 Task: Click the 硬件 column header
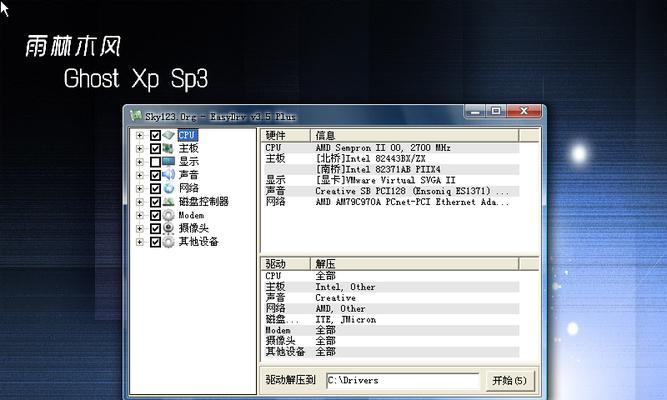coord(285,136)
